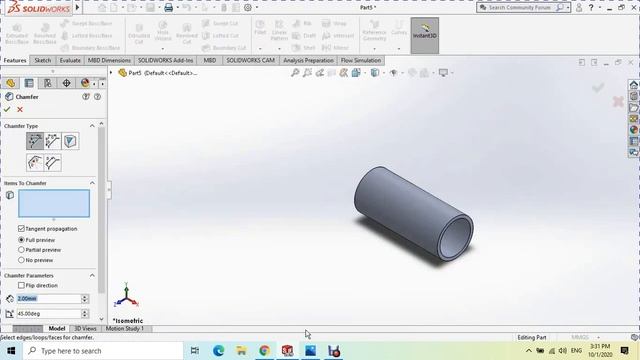Image resolution: width=640 pixels, height=360 pixels.
Task: Adjust distance value spinner arrows
Action: (85, 299)
